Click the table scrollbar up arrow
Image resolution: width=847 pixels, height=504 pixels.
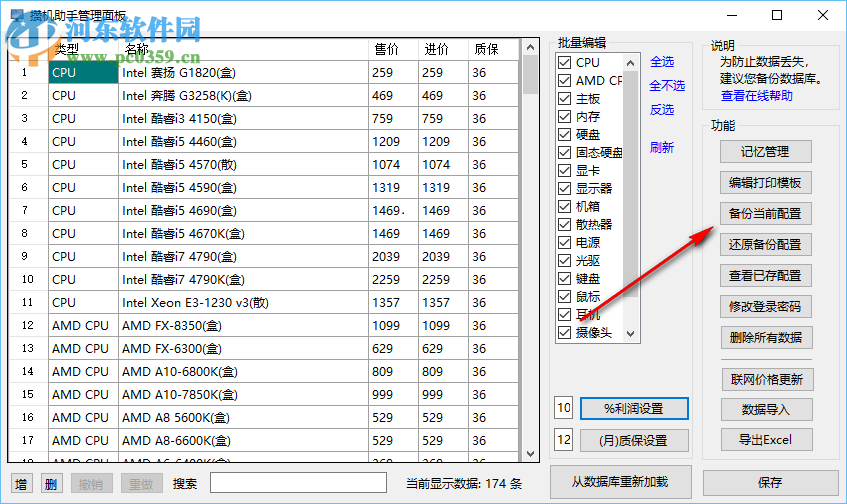pos(530,48)
